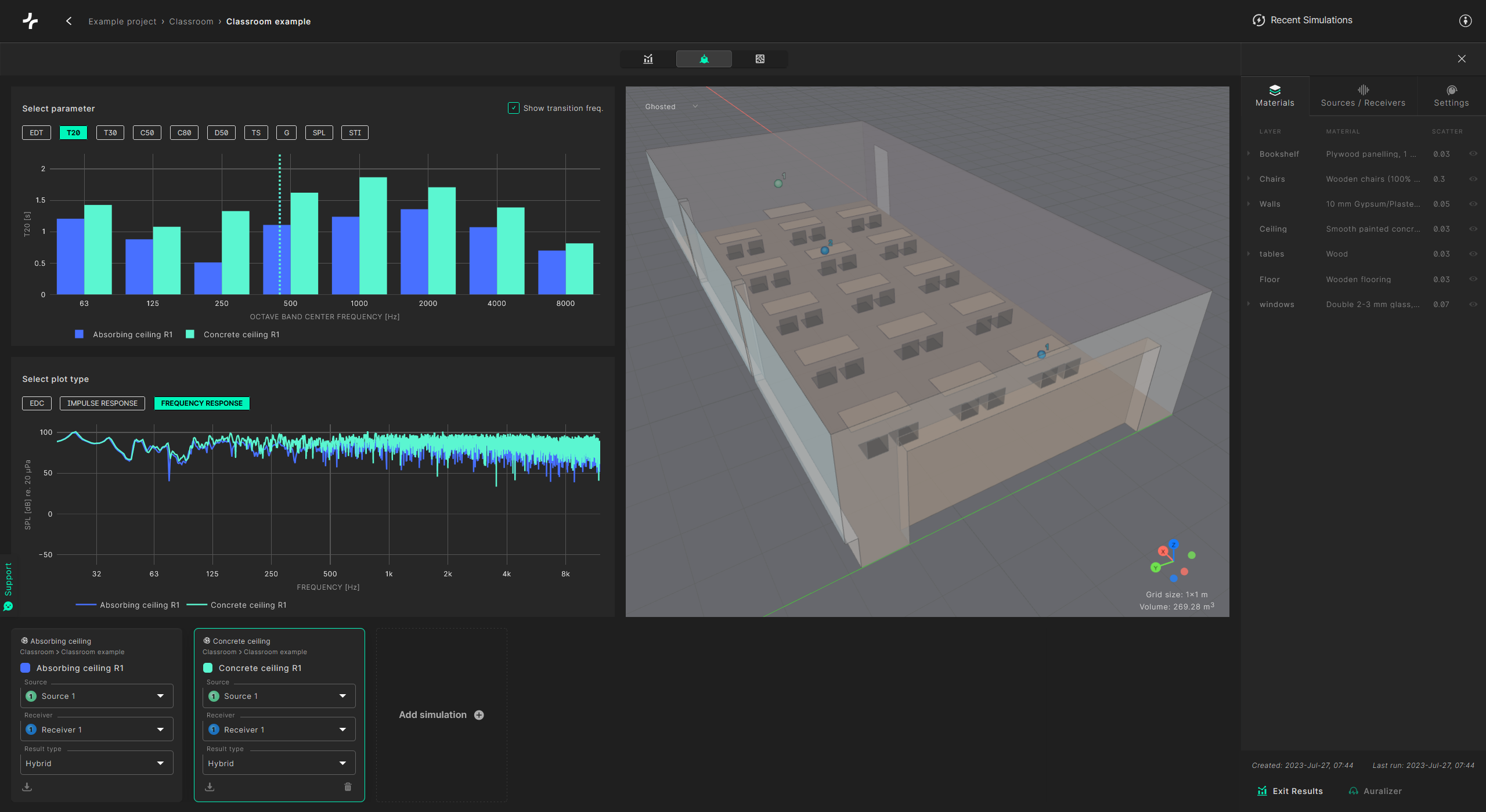This screenshot has height=812, width=1486.
Task: Toggle Show transition freq. checkbox
Action: 514,108
